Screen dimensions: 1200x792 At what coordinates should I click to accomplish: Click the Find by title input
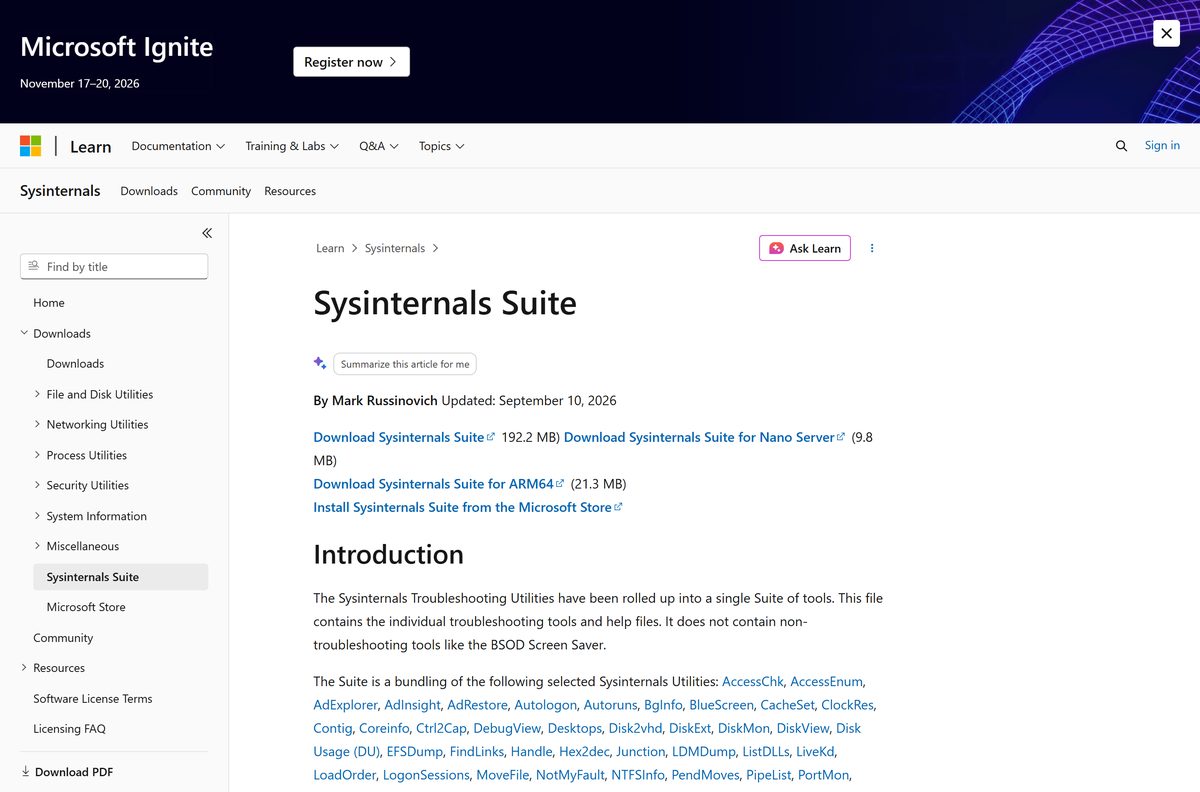point(114,266)
